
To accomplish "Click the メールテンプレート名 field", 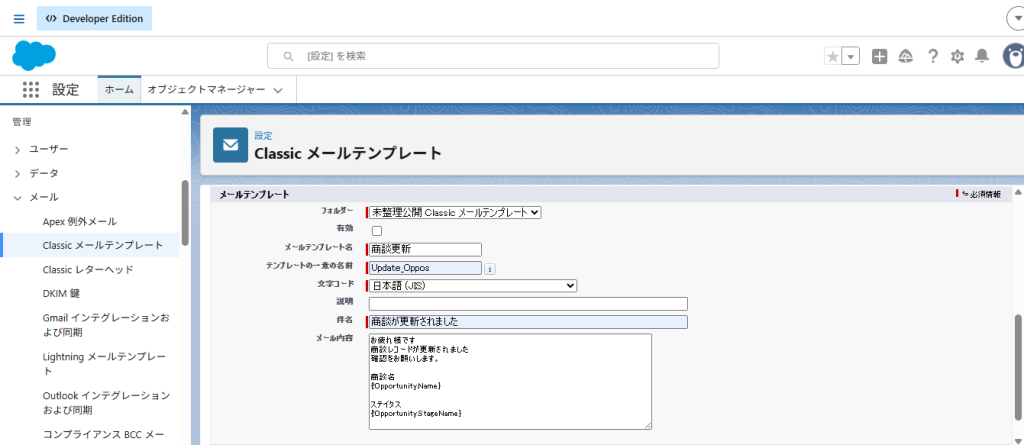I will click(425, 249).
